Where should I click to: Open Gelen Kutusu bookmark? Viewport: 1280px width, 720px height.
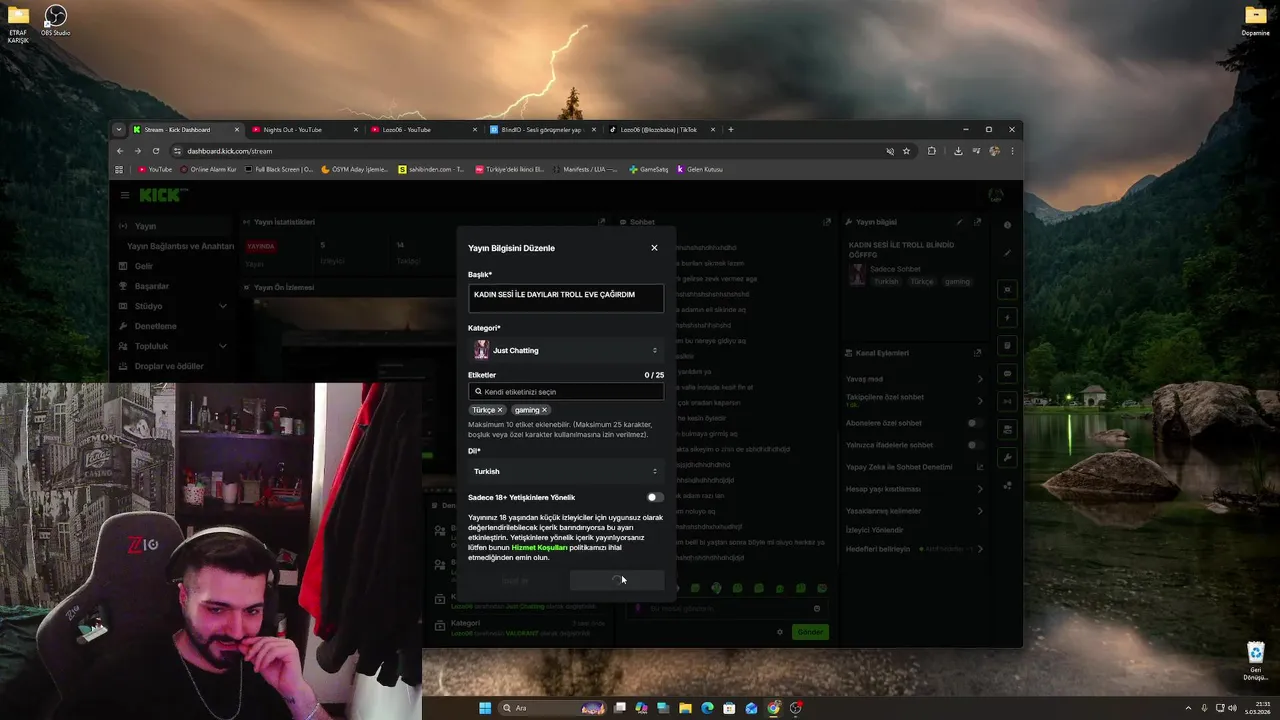tap(700, 170)
